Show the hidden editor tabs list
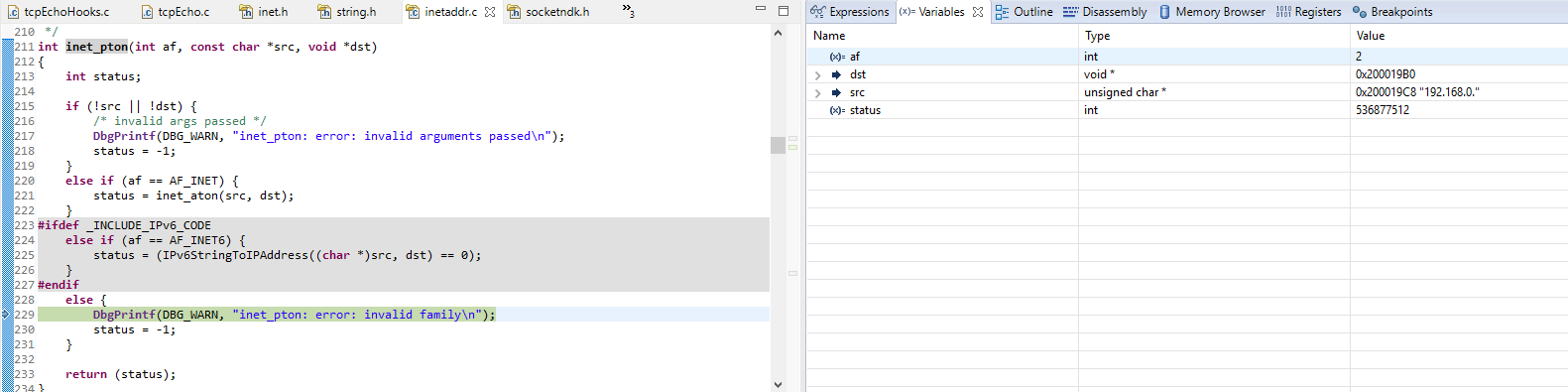The image size is (1568, 392). click(628, 12)
